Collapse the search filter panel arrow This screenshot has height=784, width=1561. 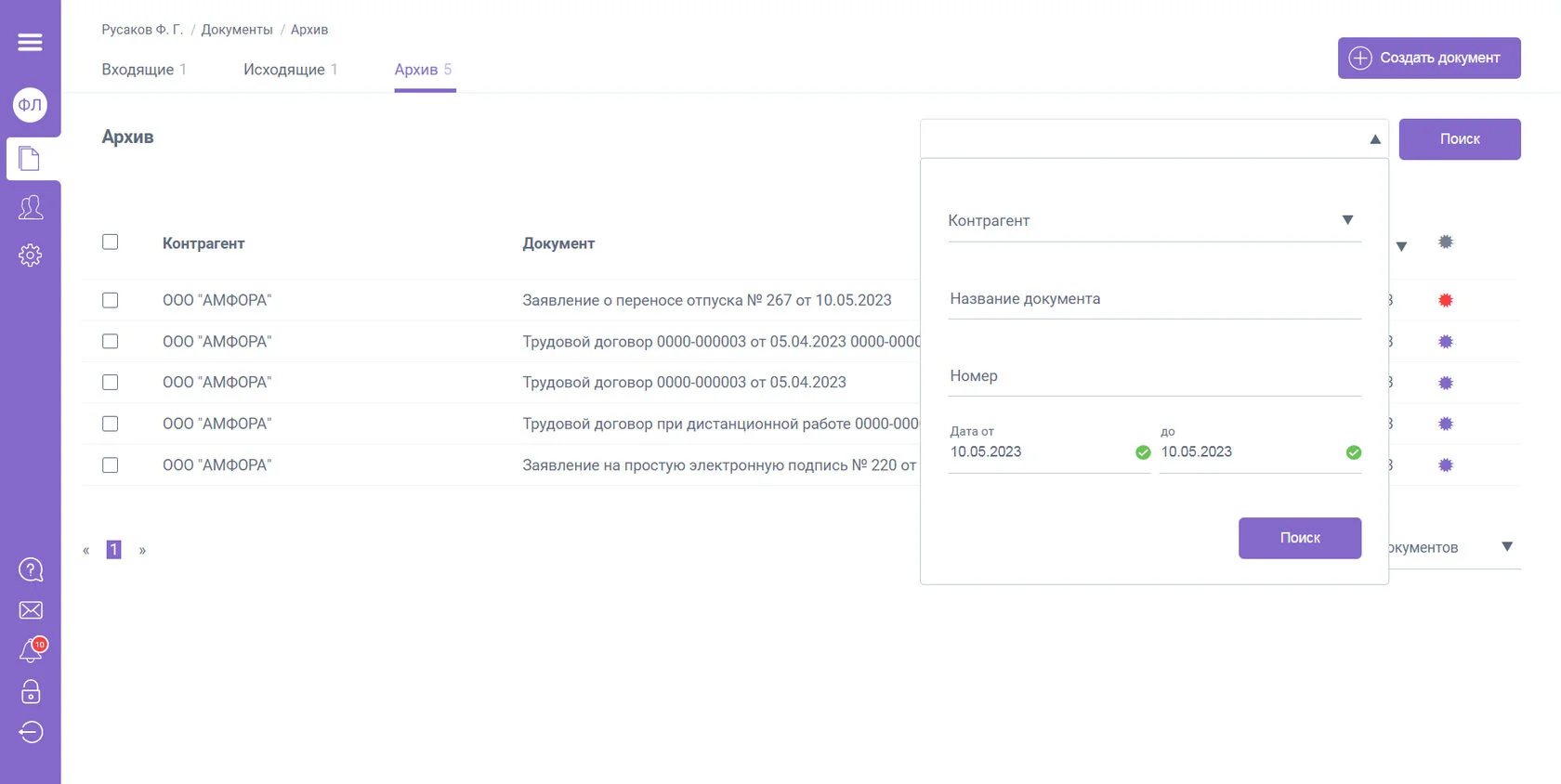(x=1374, y=139)
